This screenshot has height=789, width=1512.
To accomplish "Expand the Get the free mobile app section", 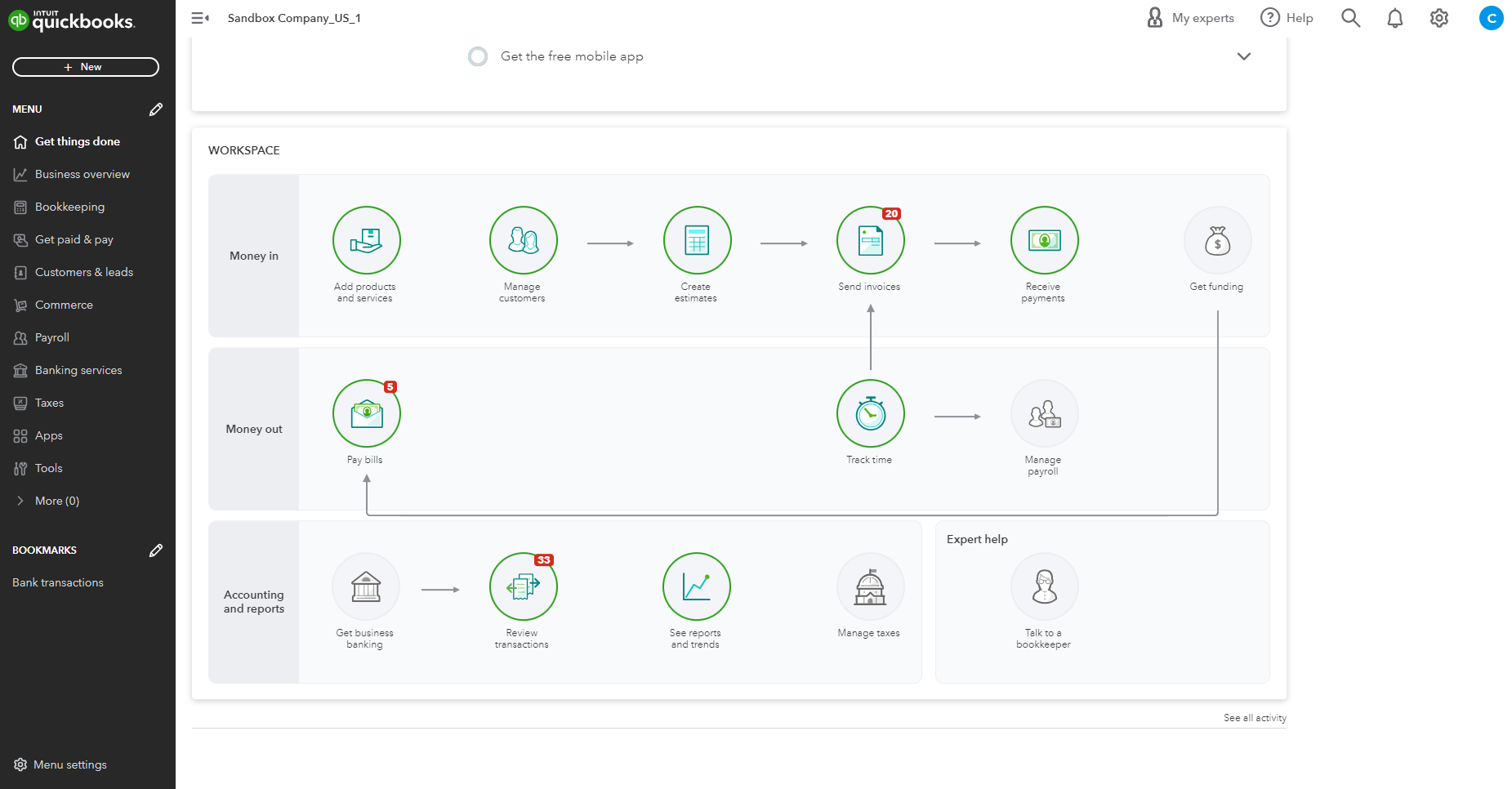I will [1243, 56].
